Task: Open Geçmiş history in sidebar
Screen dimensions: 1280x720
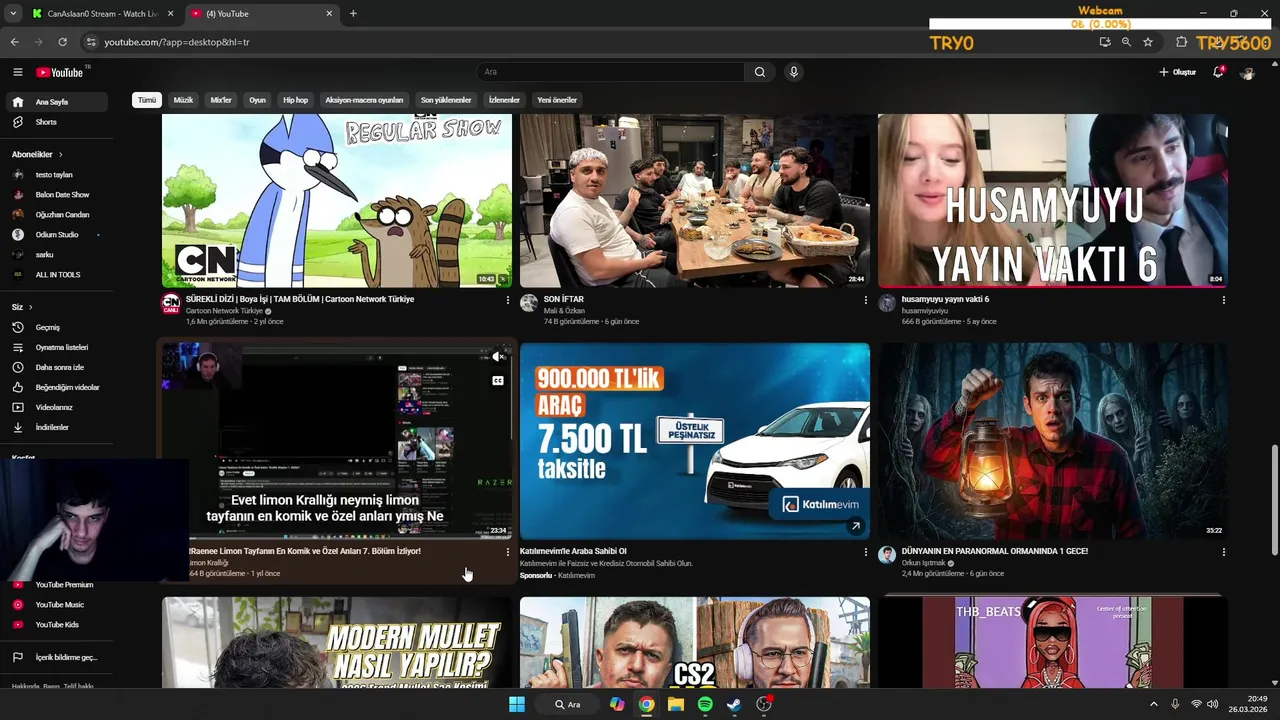Action: coord(58,327)
